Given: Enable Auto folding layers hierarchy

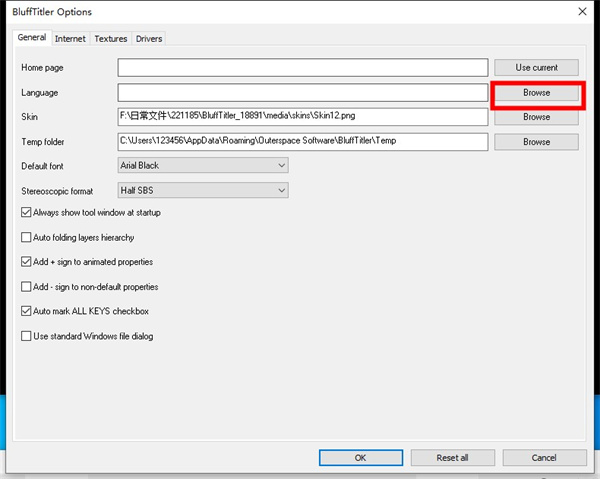Looking at the screenshot, I should [26, 238].
